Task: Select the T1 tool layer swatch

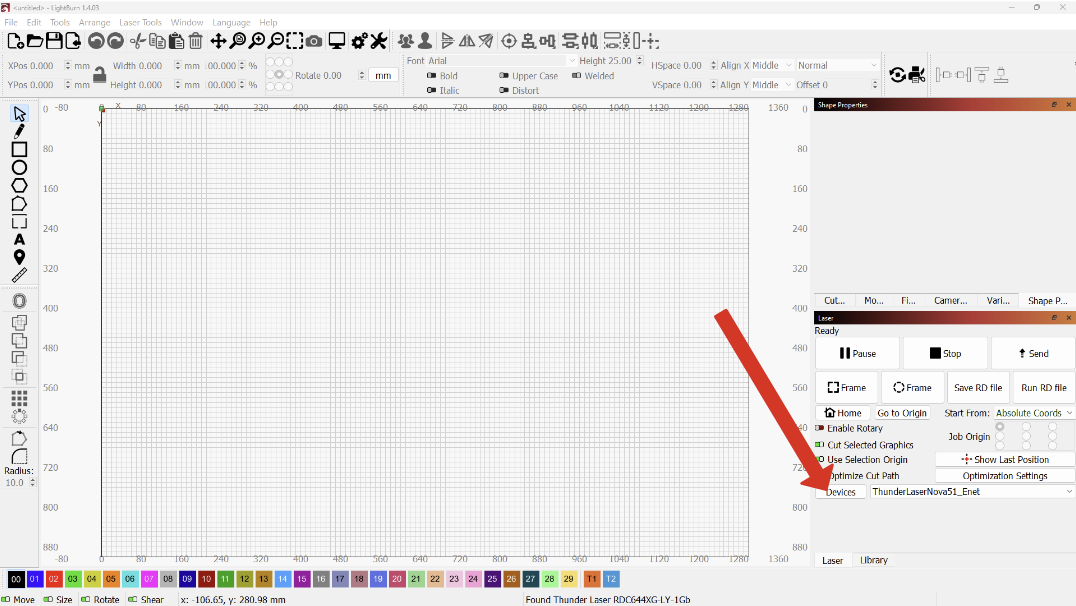Action: click(x=592, y=579)
